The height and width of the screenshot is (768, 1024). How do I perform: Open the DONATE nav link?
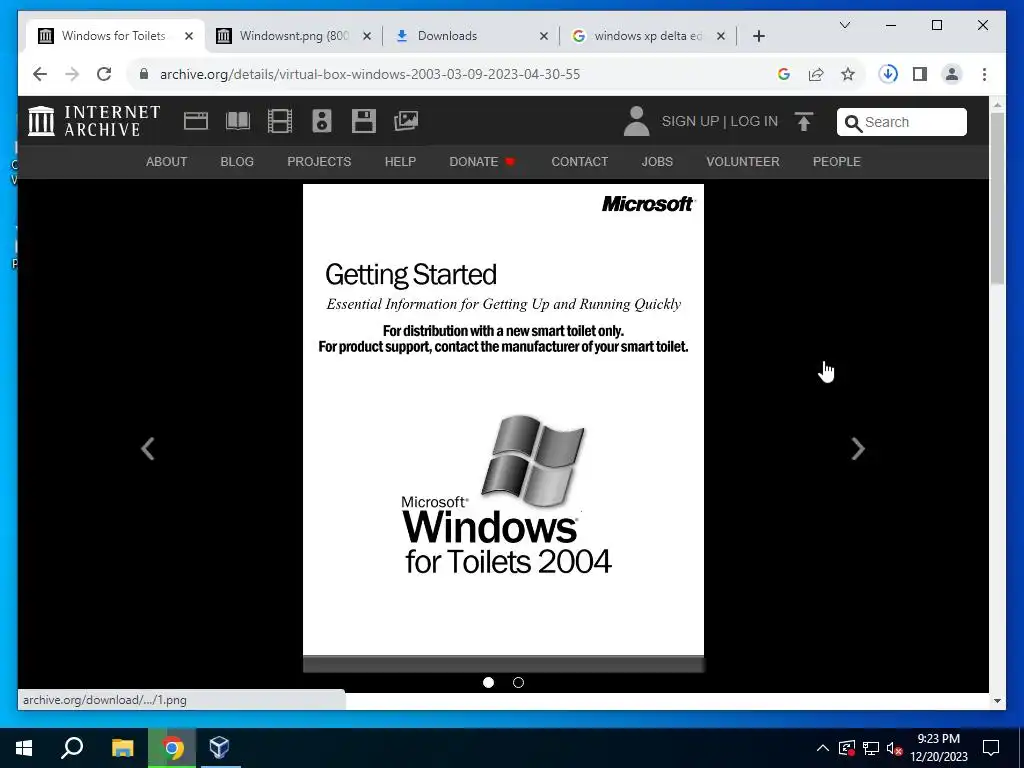pos(482,161)
